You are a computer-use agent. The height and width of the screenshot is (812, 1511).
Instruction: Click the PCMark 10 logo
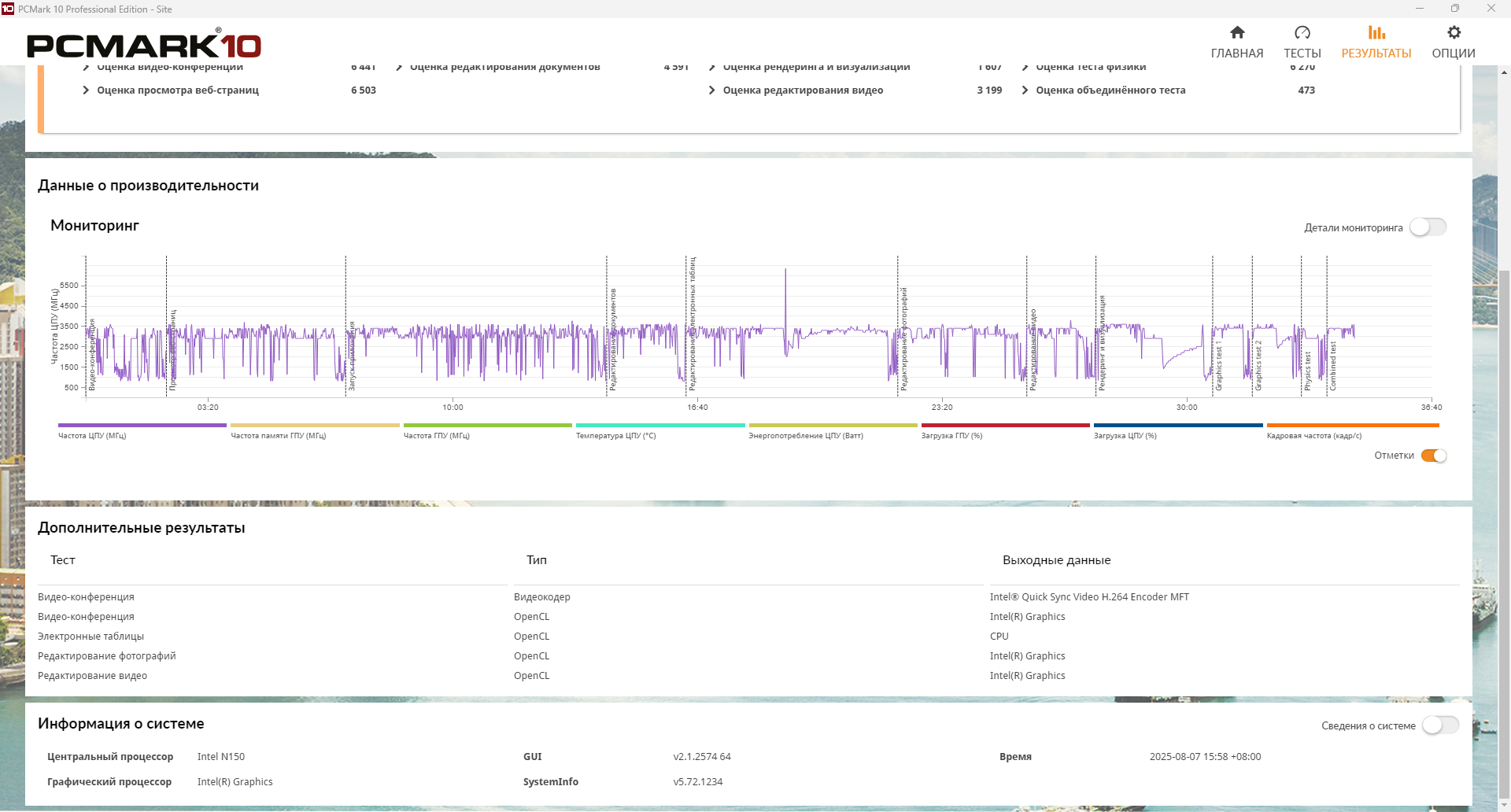click(x=144, y=46)
